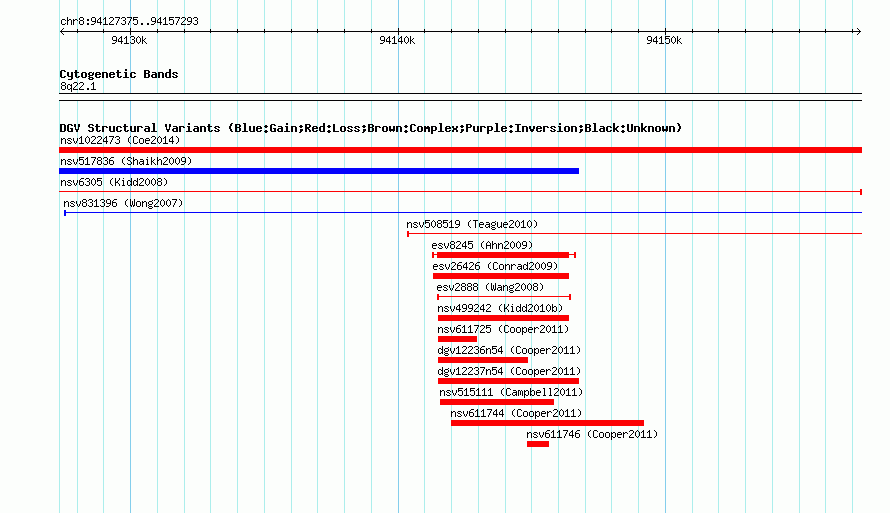890x513 pixels.
Task: Select the 8q22.1 band label
Action: click(78, 86)
